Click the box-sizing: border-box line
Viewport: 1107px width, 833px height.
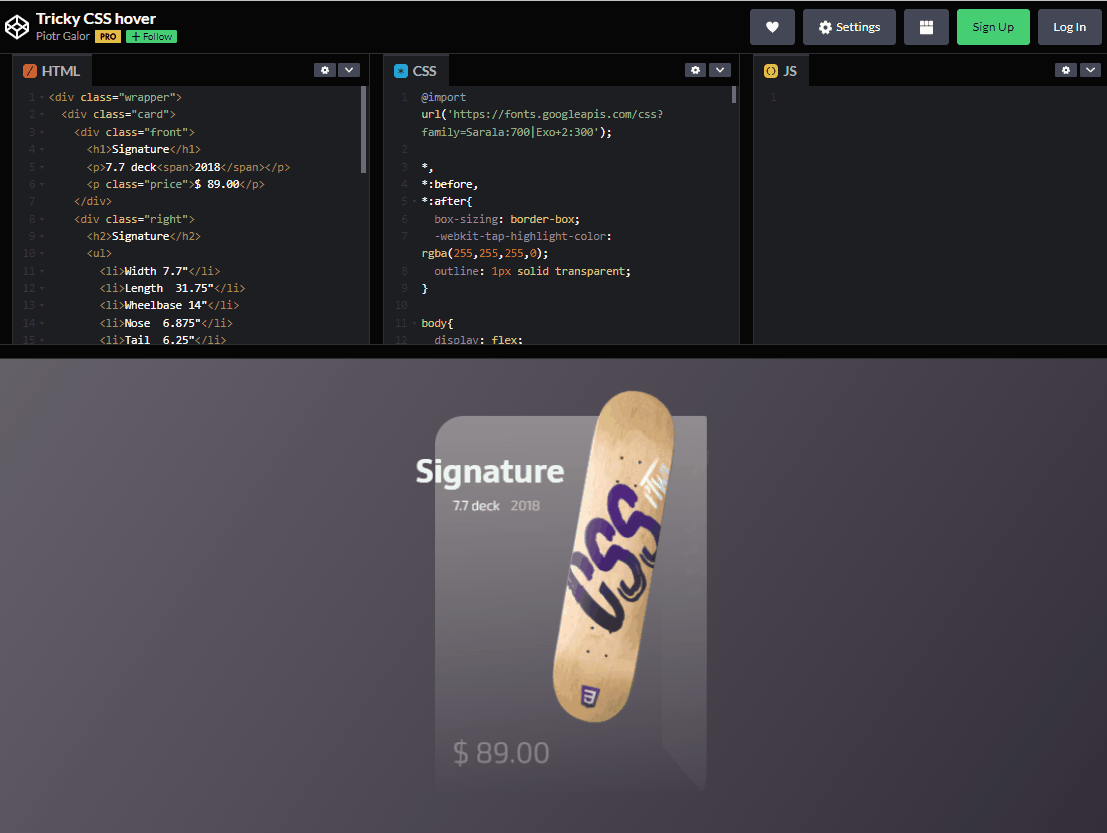pyautogui.click(x=507, y=220)
